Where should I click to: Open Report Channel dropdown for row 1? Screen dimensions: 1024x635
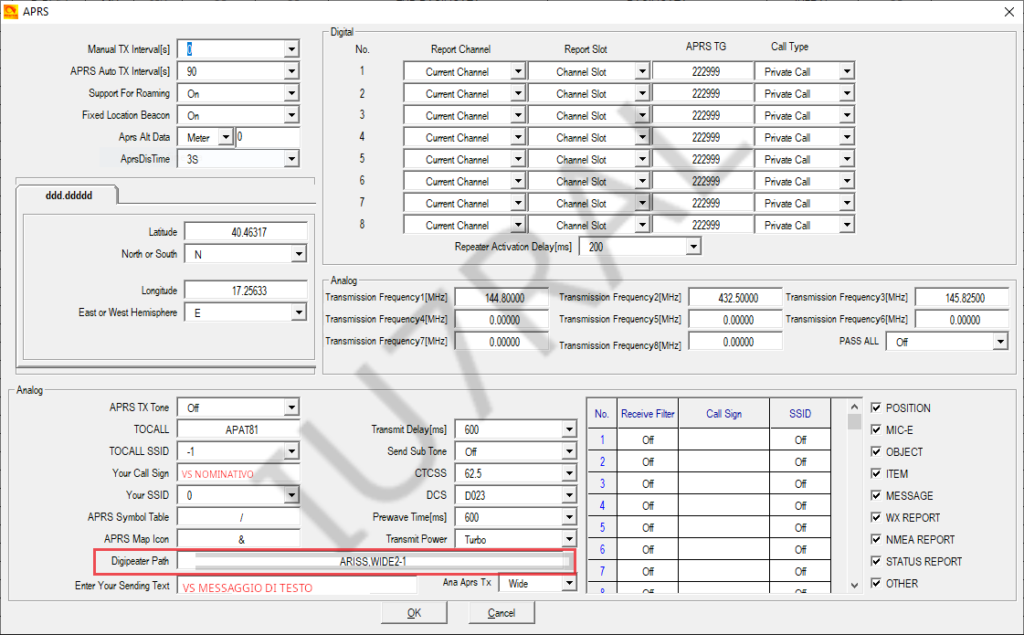[518, 72]
